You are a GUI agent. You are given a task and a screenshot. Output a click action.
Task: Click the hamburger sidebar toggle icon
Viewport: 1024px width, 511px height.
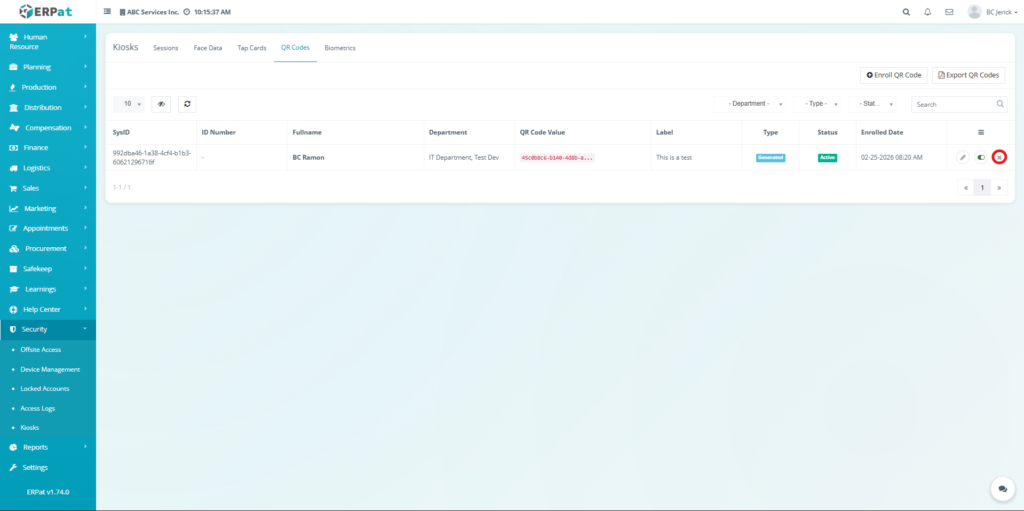108,12
